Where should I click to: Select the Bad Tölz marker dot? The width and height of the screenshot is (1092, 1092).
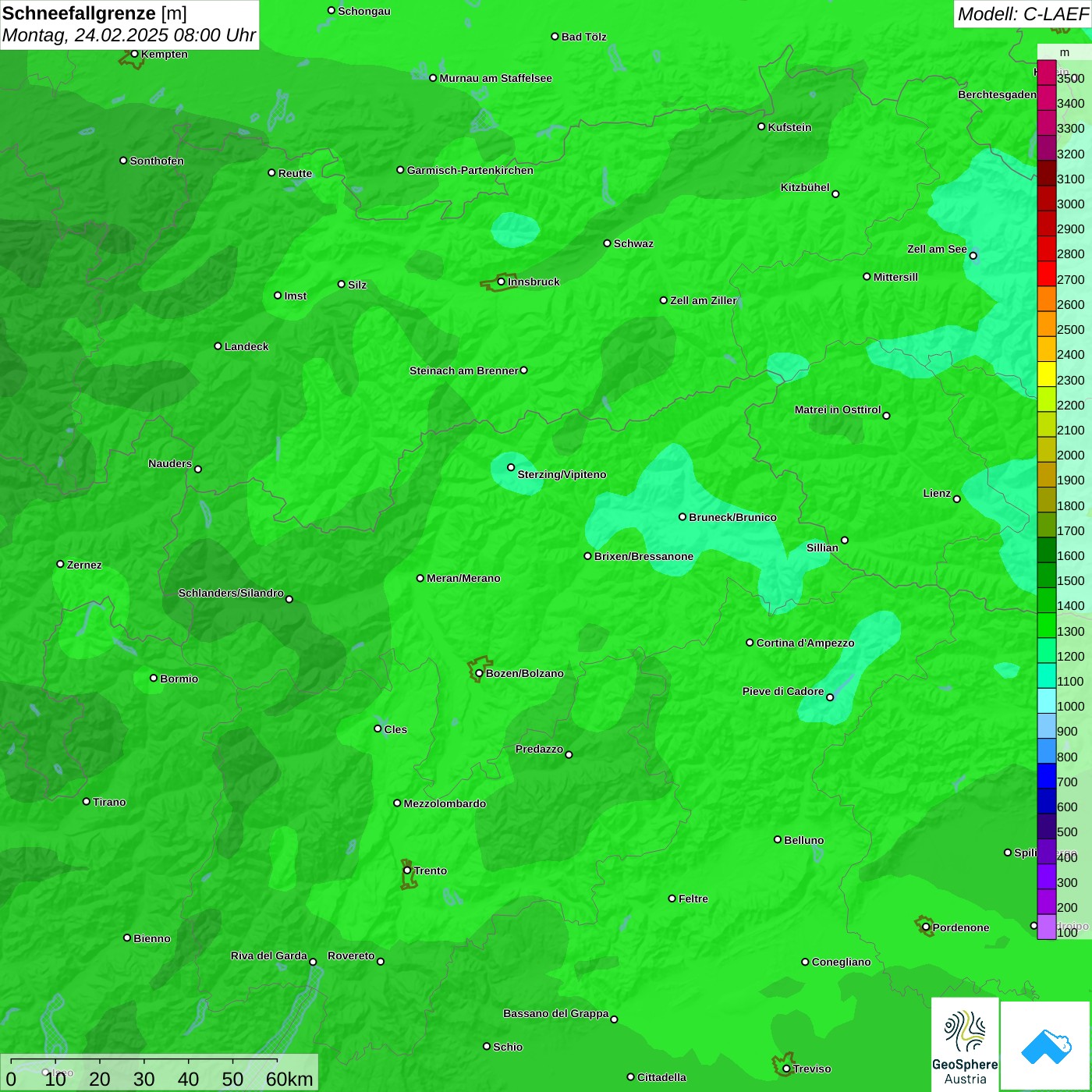pos(555,36)
